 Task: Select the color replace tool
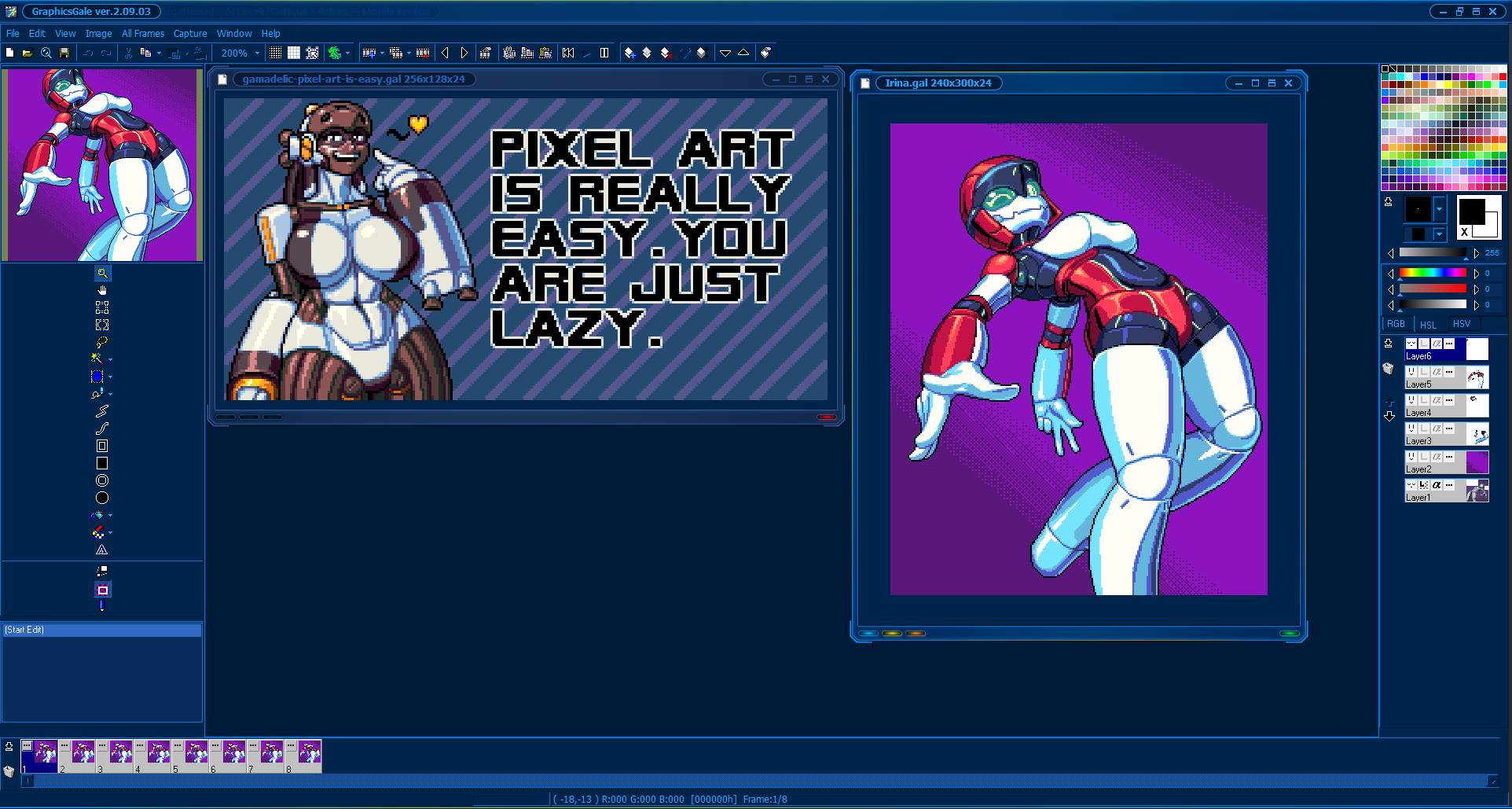click(97, 533)
